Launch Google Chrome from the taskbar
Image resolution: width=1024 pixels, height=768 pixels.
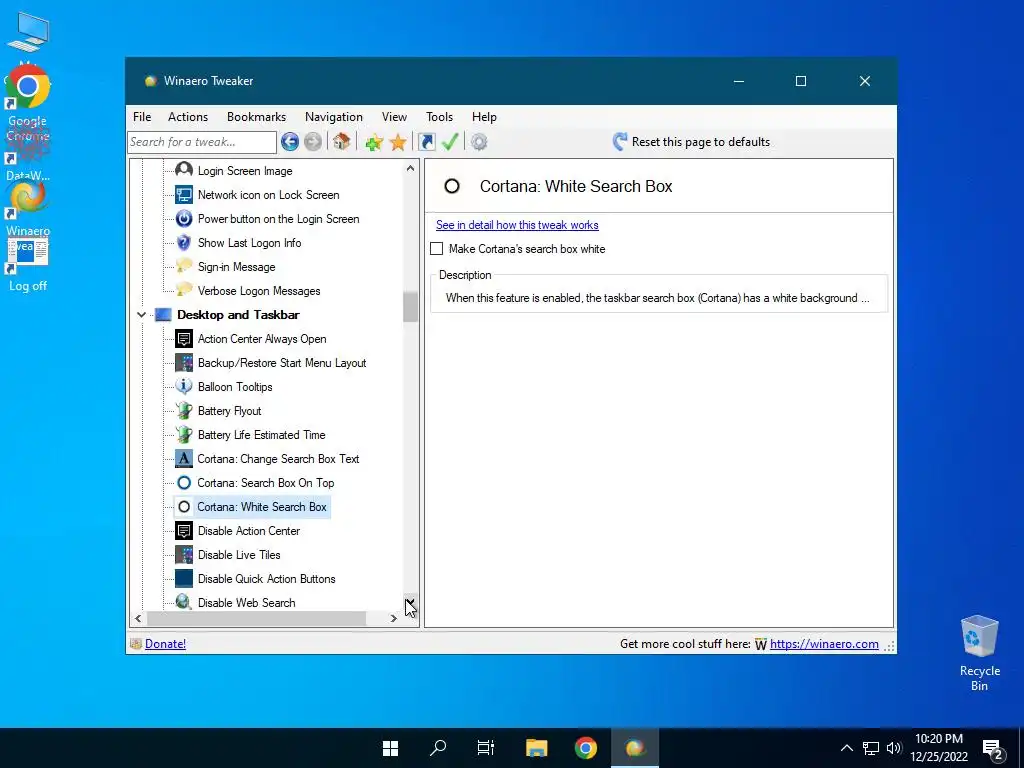[586, 748]
